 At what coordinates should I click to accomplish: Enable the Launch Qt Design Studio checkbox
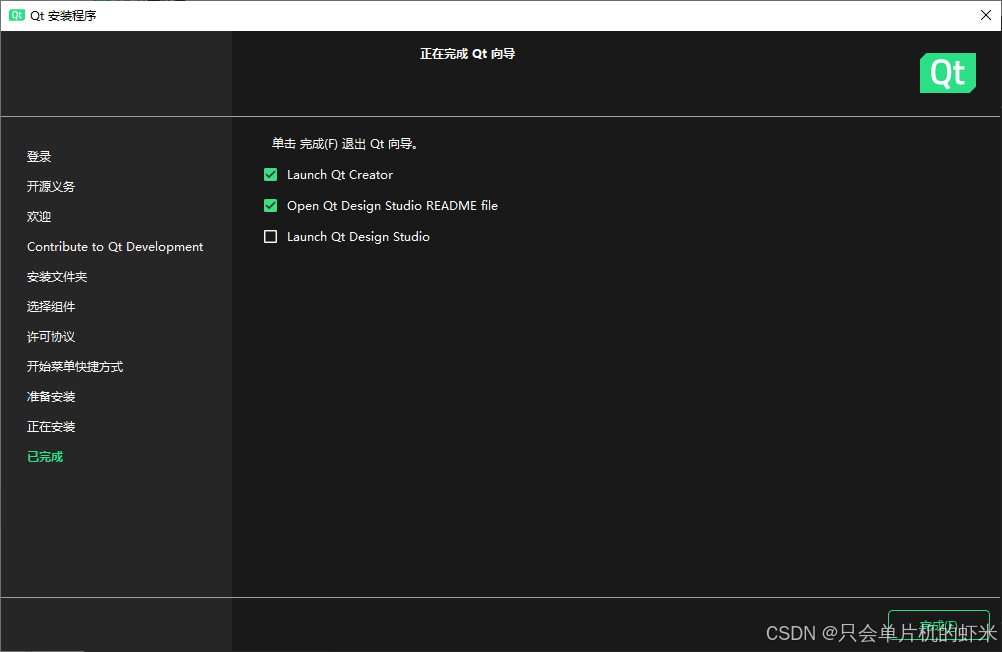click(x=270, y=236)
